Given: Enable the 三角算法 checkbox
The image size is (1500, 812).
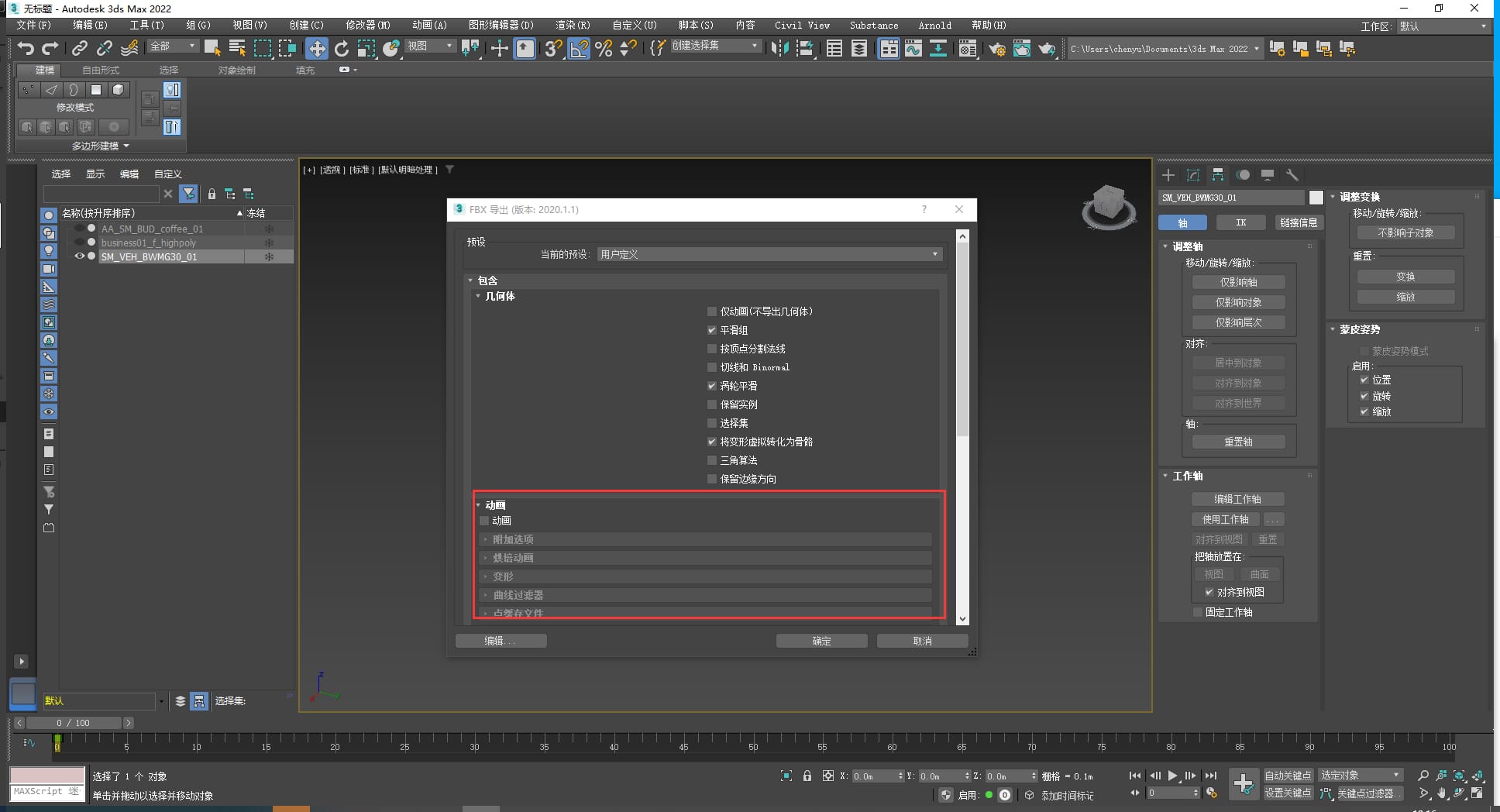Looking at the screenshot, I should point(712,460).
